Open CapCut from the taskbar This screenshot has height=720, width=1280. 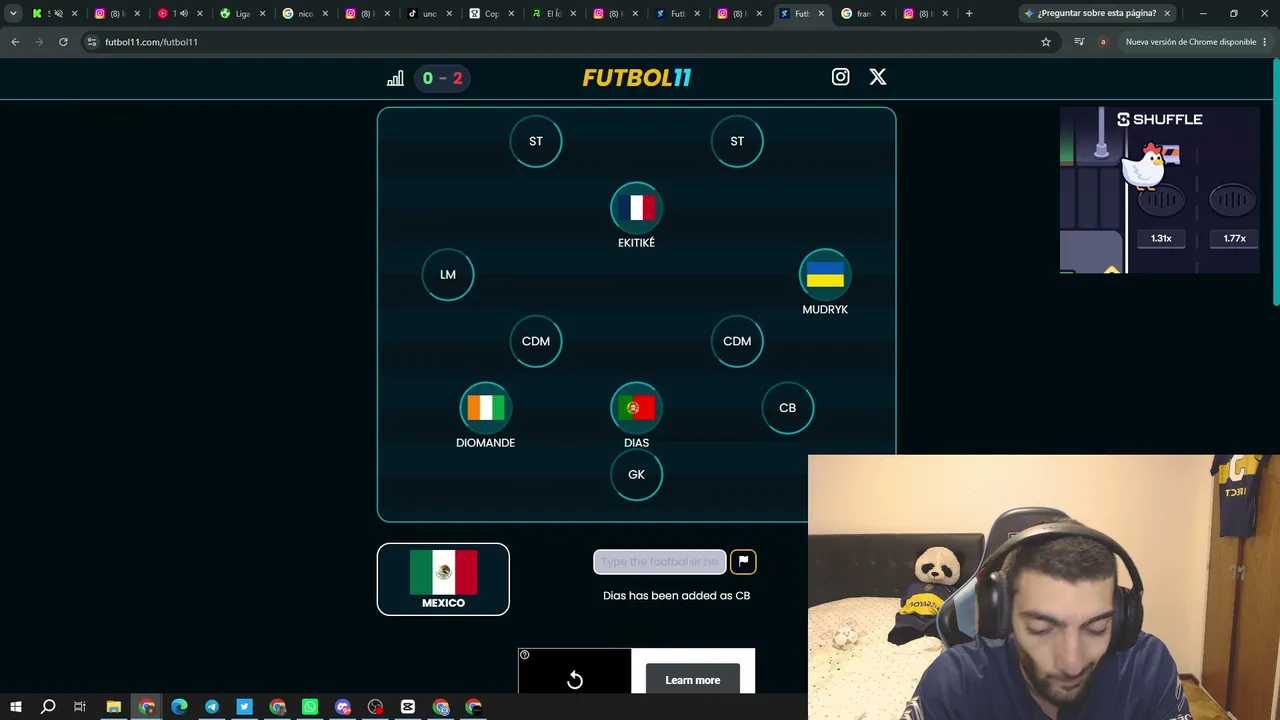click(408, 707)
